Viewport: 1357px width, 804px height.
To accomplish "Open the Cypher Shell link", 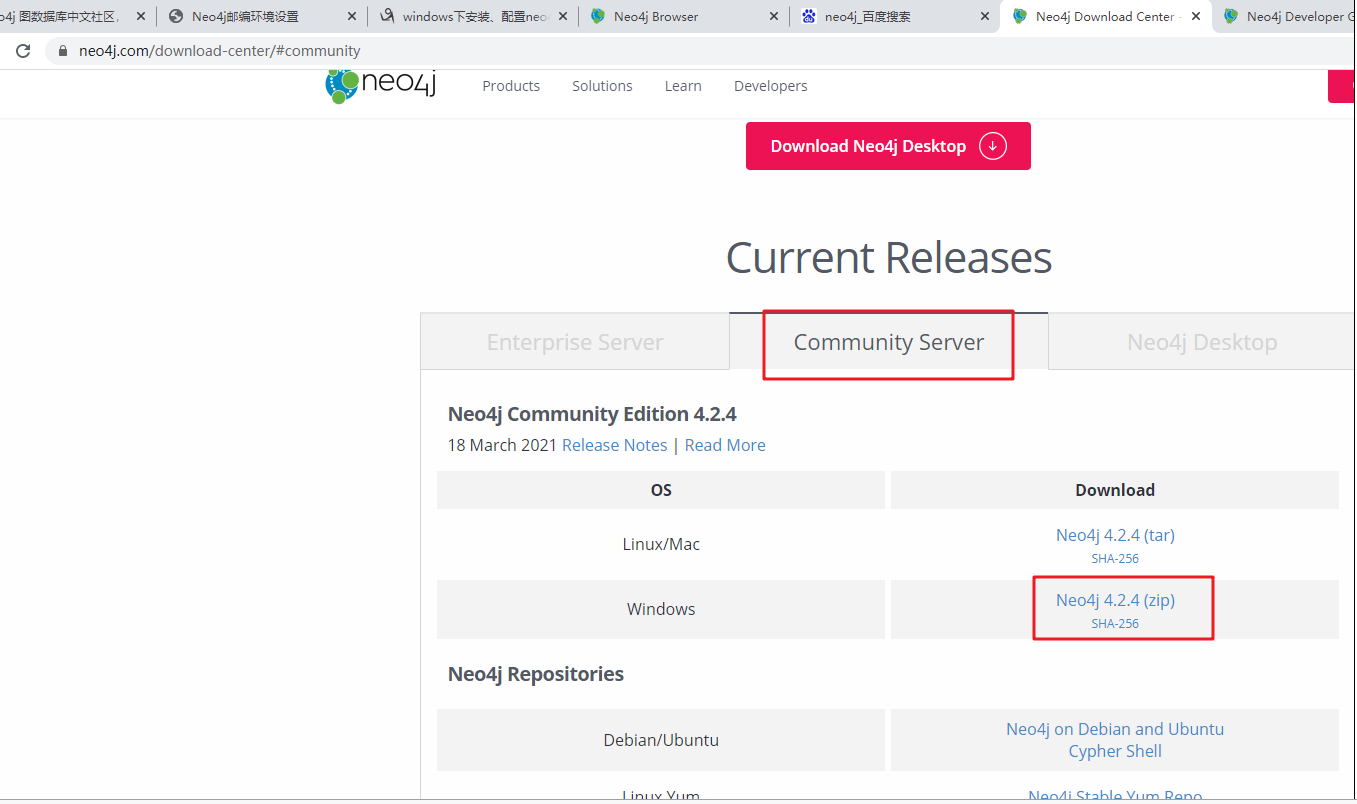I will click(1115, 751).
